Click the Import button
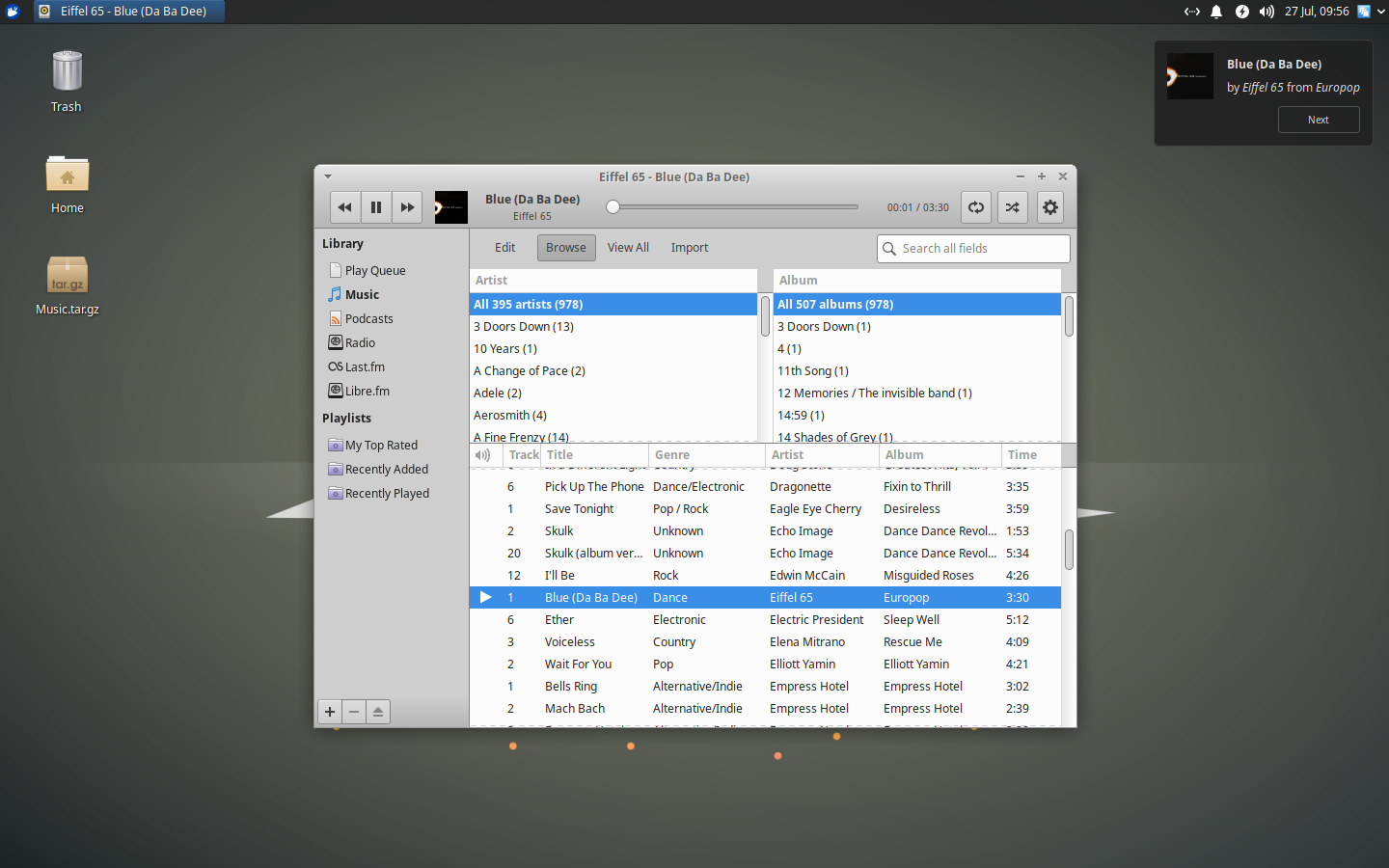Viewport: 1389px width, 868px height. (690, 247)
